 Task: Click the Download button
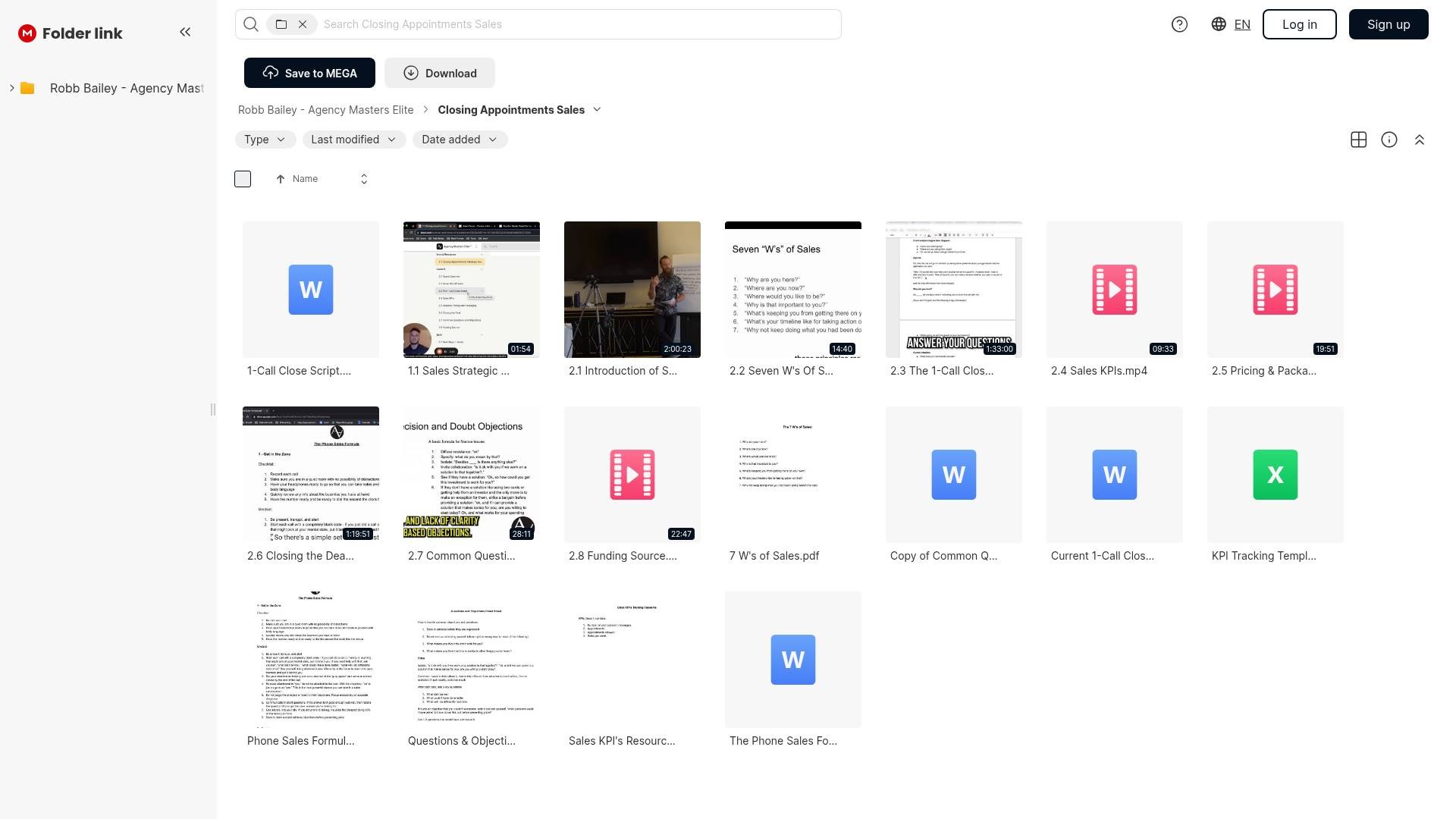440,73
